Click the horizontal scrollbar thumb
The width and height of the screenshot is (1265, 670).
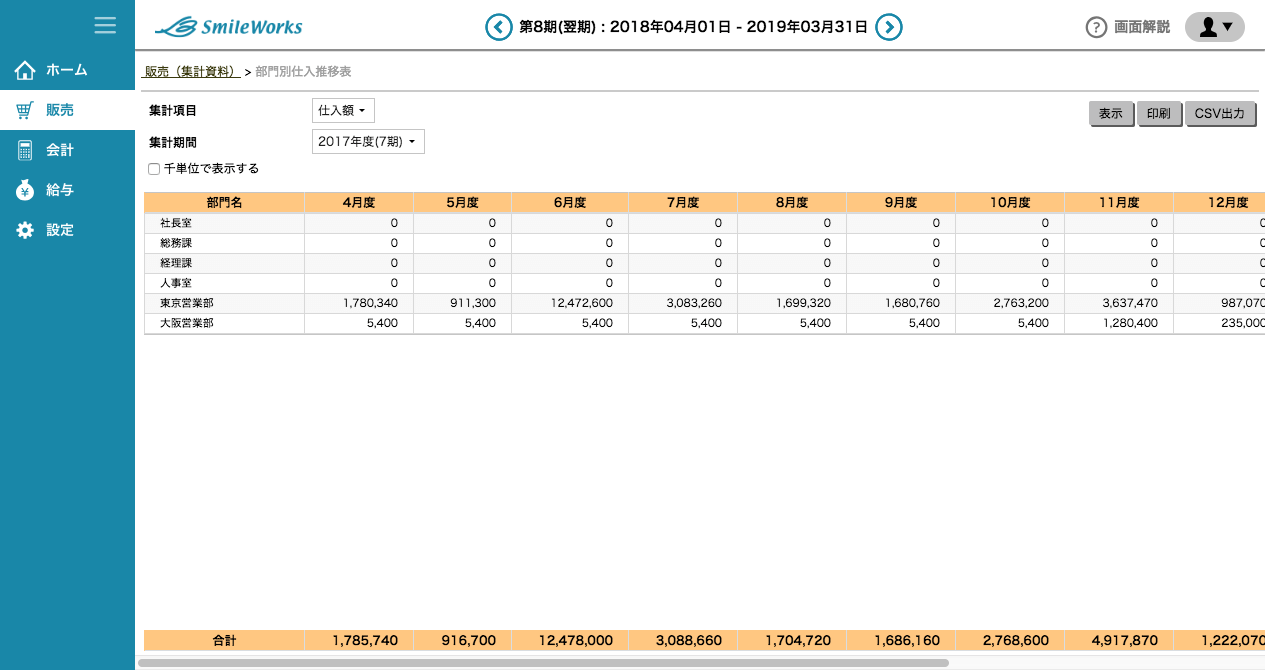543,662
